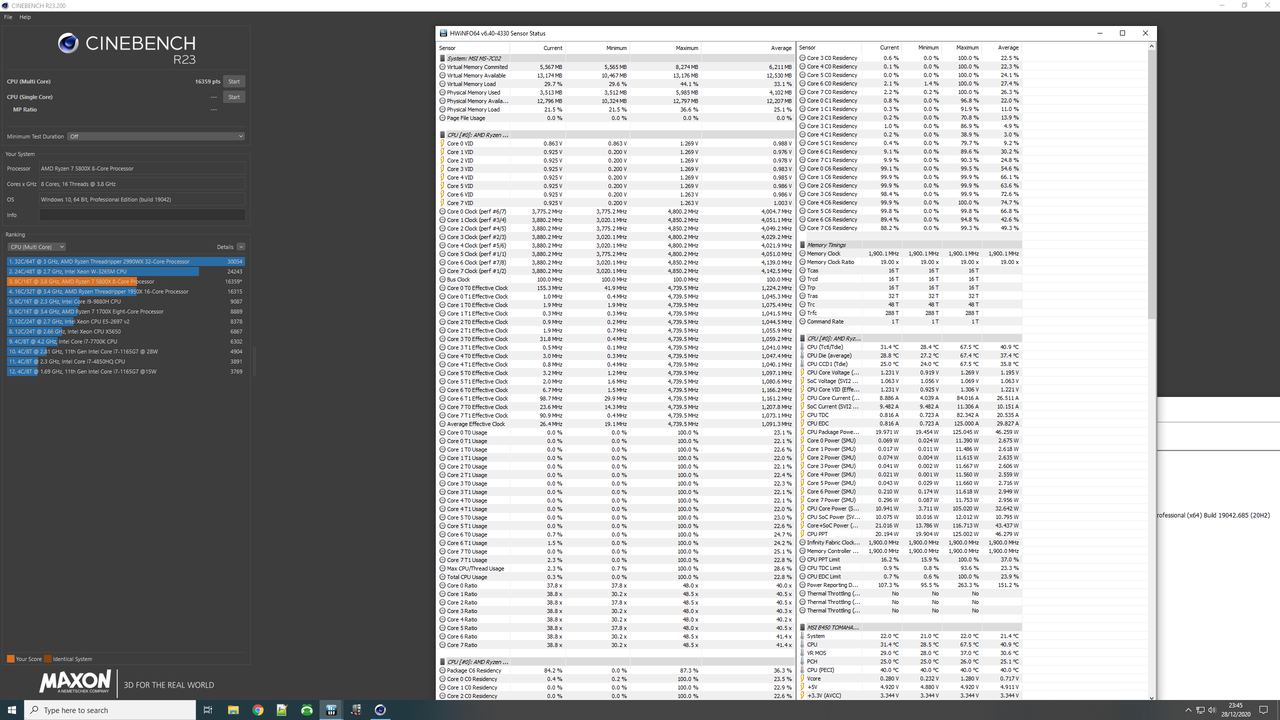Screen dimensions: 1280x720
Task: Select the System: MSI MS-7C02 group header
Action: click(616, 58)
